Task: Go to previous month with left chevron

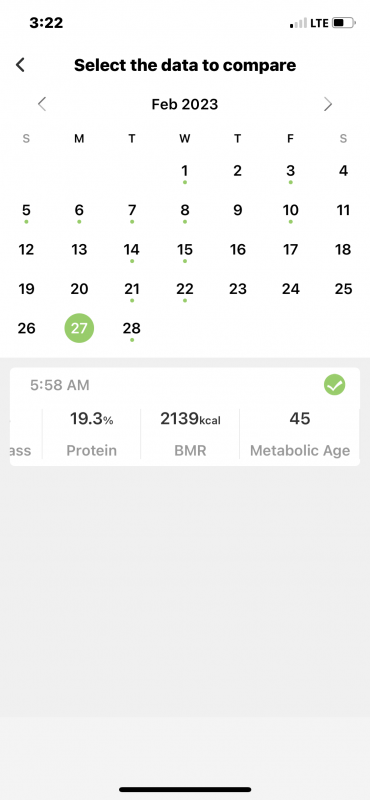Action: click(x=42, y=104)
